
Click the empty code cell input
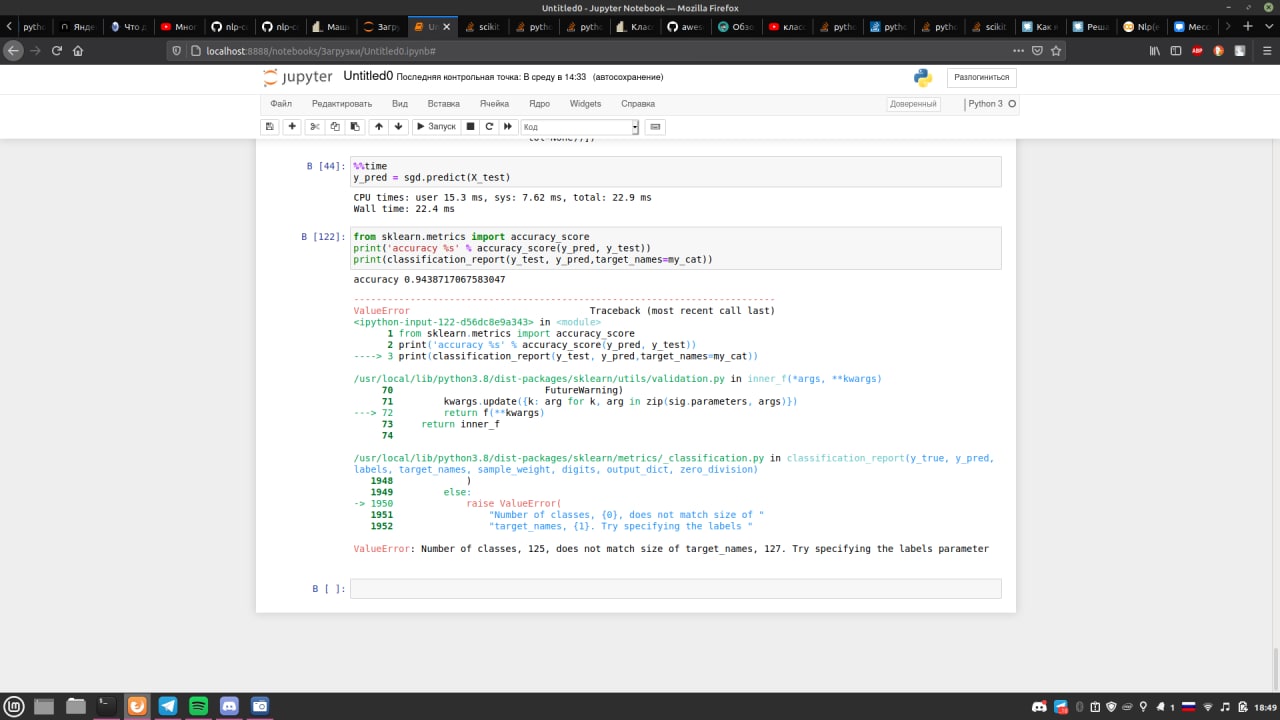(675, 589)
